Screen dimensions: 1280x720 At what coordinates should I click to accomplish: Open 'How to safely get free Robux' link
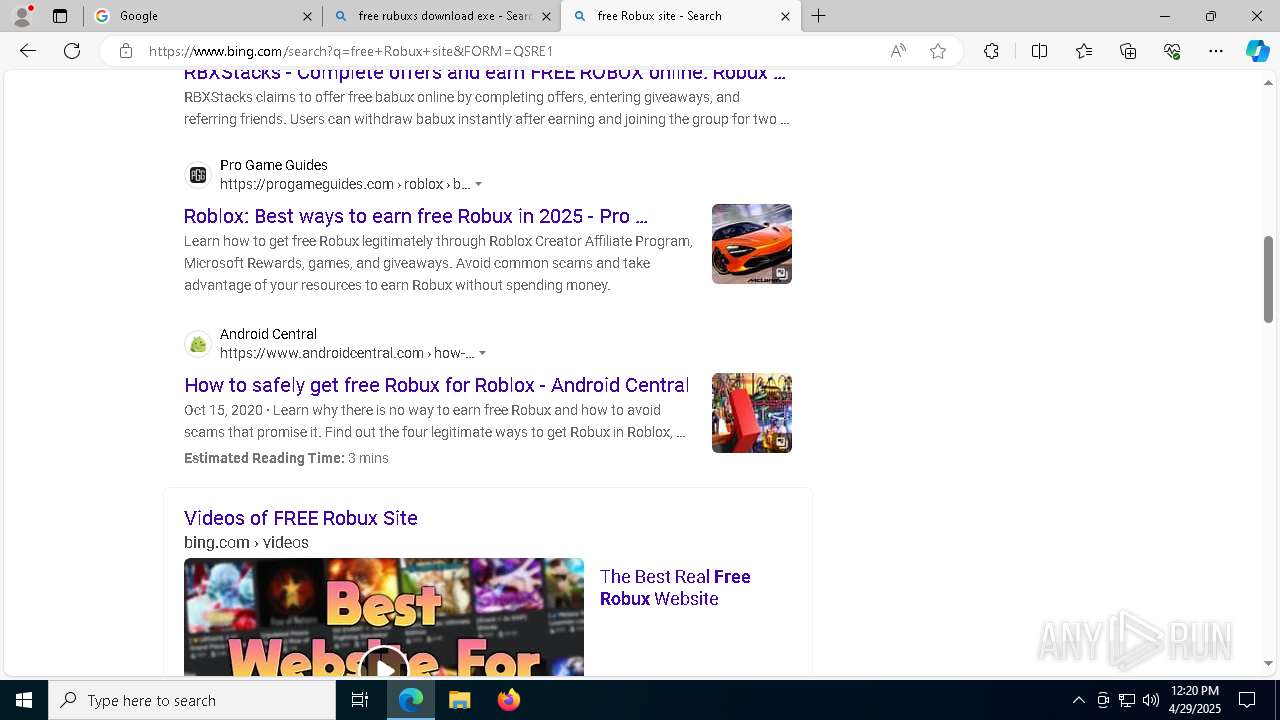pyautogui.click(x=437, y=385)
